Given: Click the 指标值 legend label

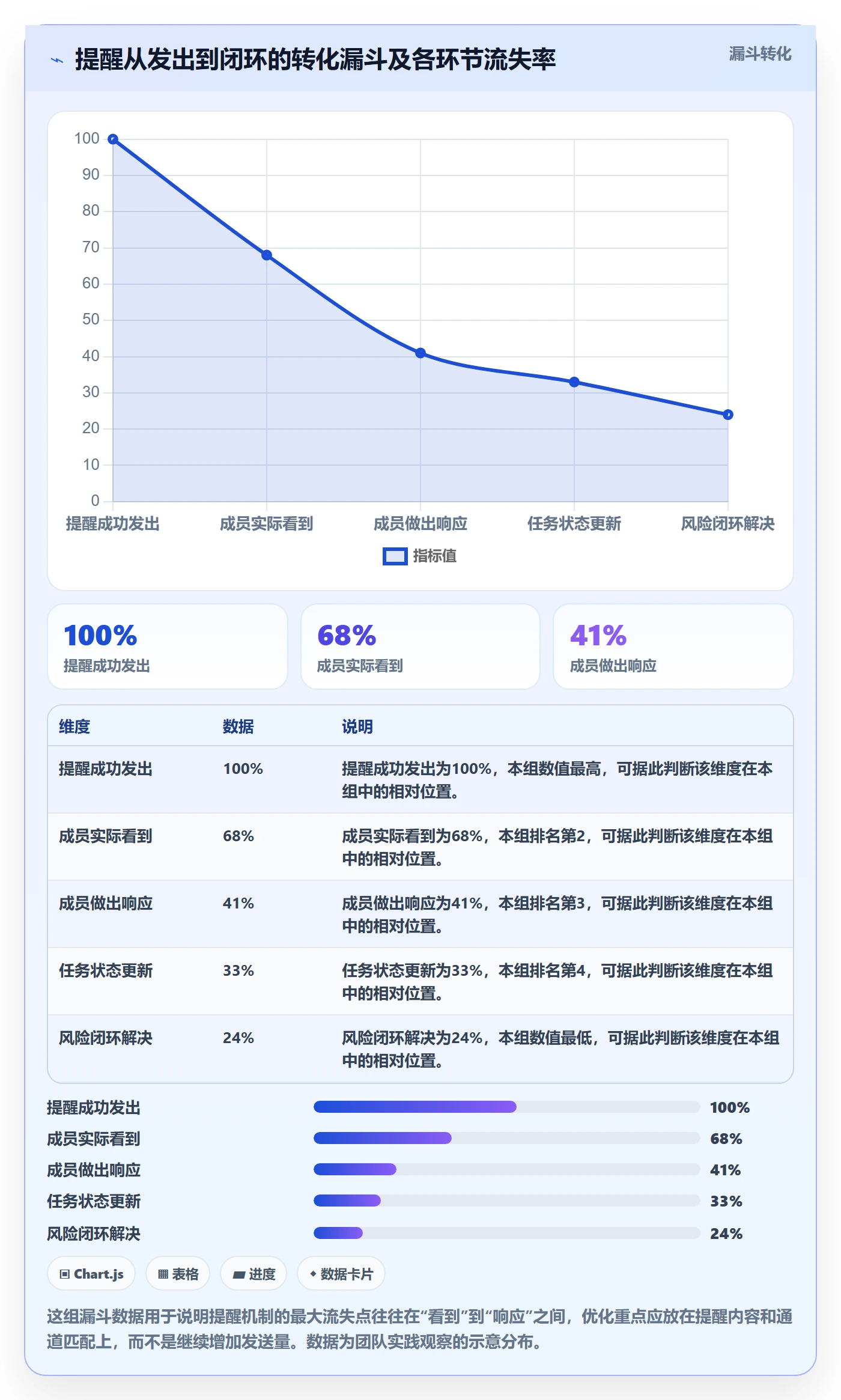Looking at the screenshot, I should pos(435,556).
